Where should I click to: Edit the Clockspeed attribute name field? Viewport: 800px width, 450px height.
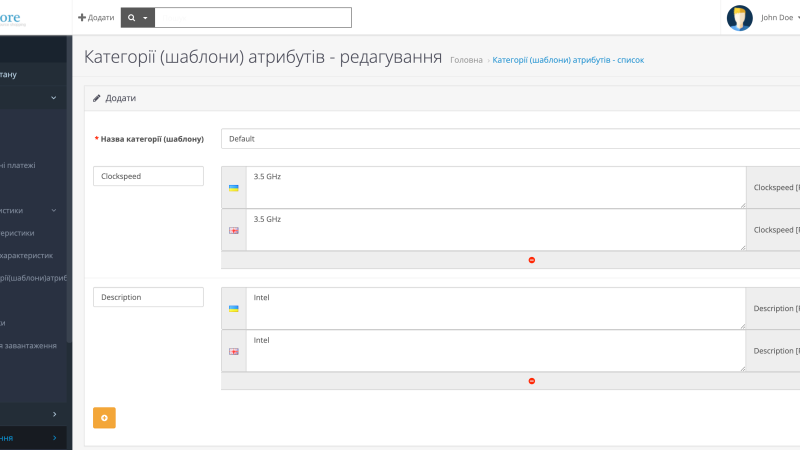tap(148, 176)
